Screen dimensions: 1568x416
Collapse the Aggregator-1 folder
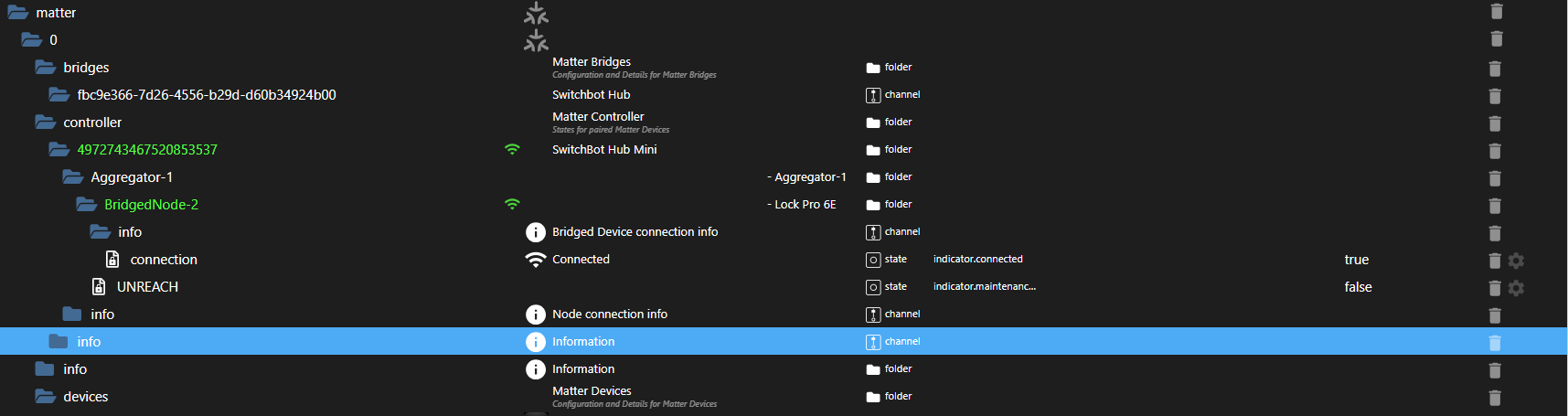(73, 177)
